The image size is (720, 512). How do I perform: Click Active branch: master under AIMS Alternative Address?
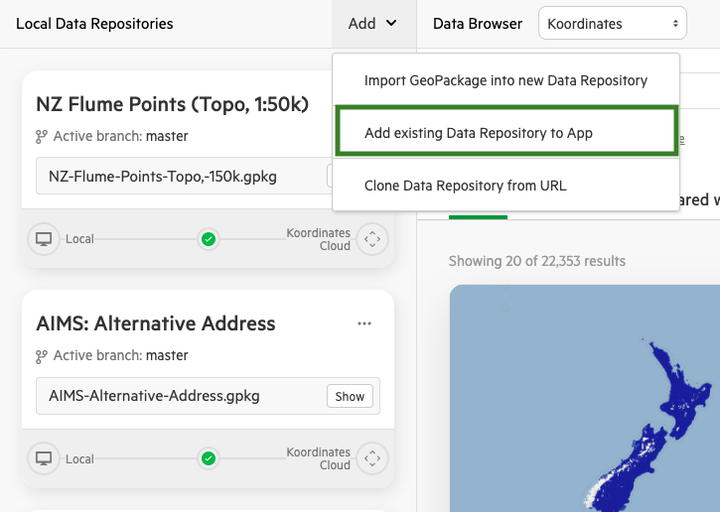(x=121, y=355)
